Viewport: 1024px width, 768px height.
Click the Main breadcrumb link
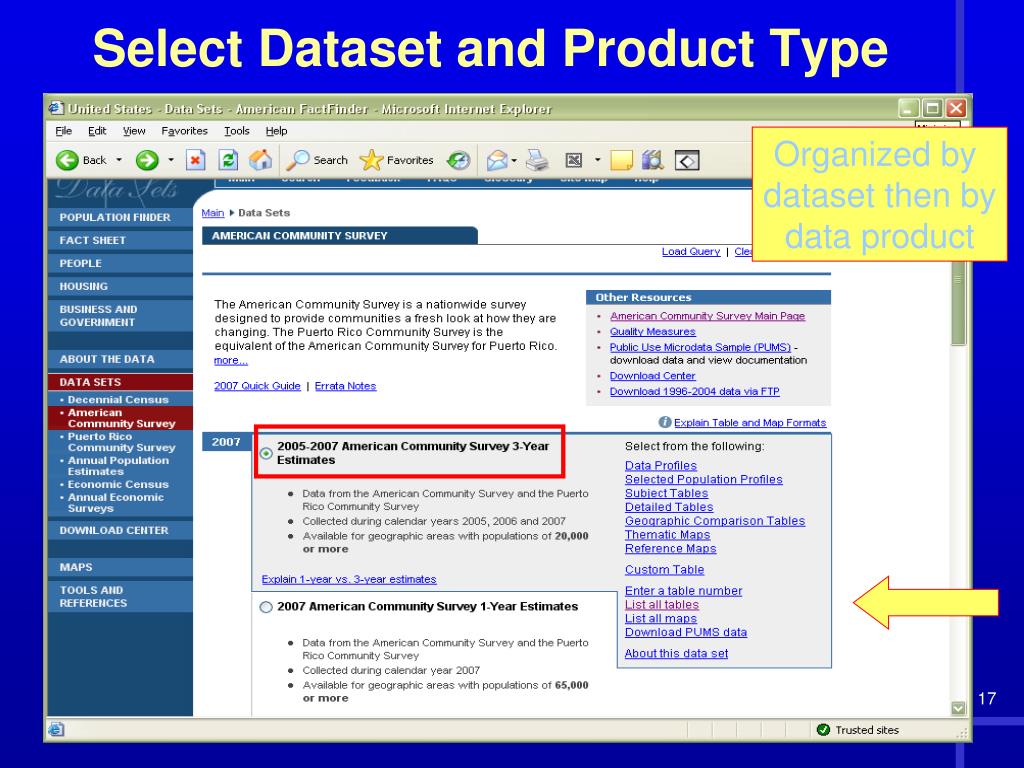coord(213,213)
